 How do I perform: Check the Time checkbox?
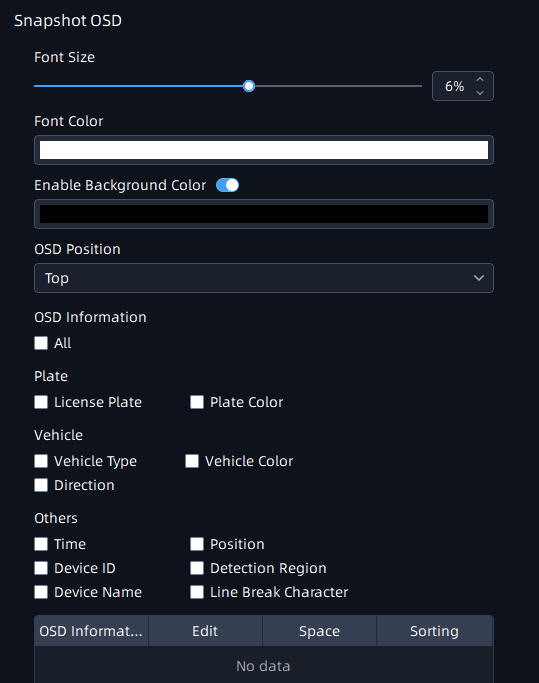pos(41,544)
